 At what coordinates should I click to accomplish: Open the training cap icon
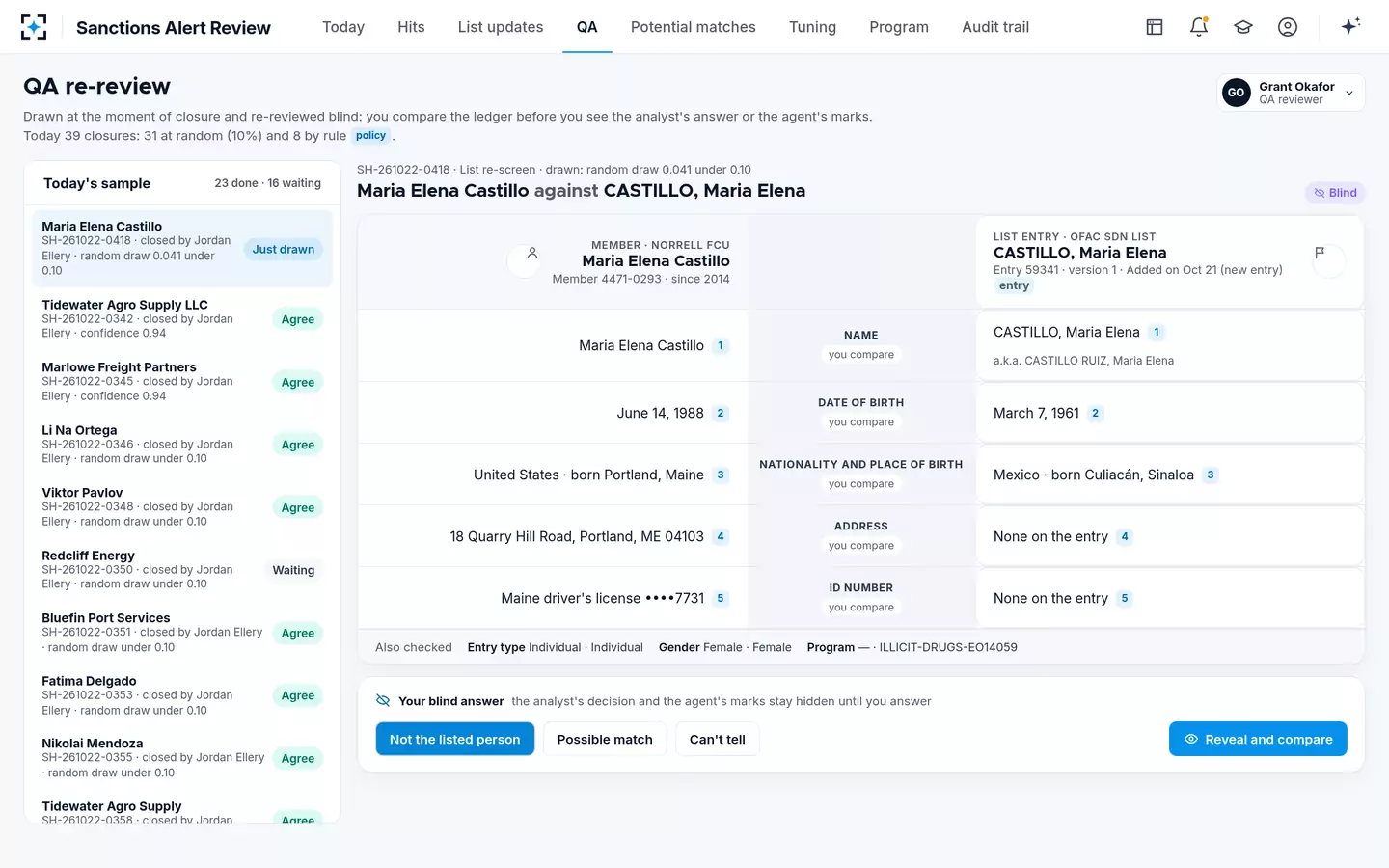[1243, 27]
